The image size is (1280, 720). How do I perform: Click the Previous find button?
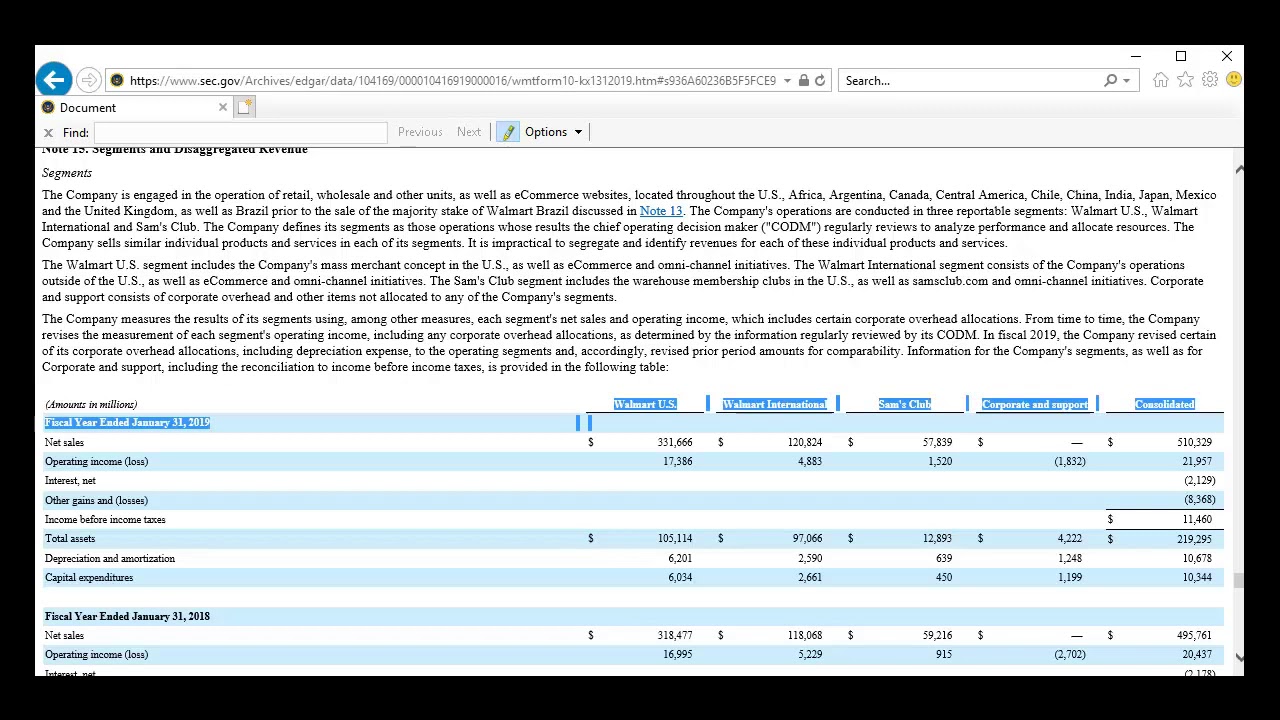point(420,132)
